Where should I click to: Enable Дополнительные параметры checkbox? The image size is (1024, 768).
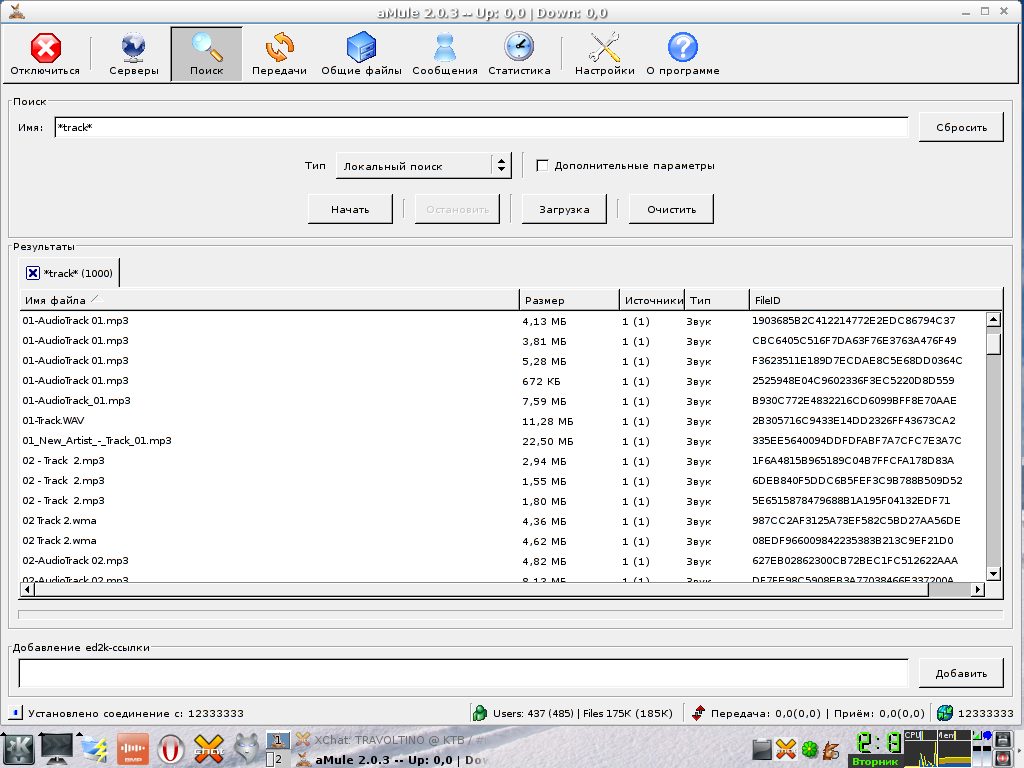tap(543, 166)
